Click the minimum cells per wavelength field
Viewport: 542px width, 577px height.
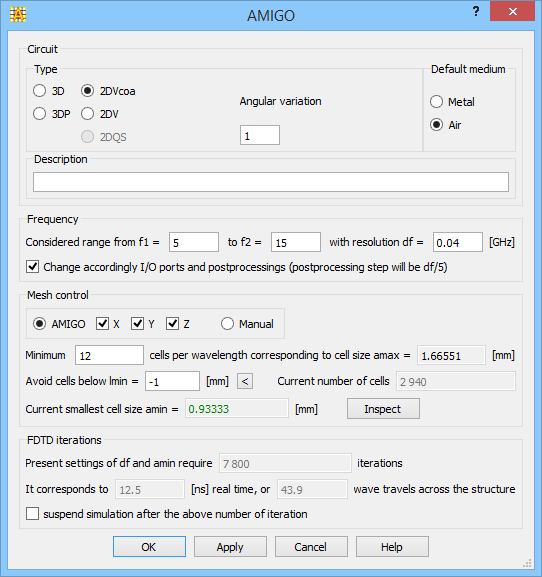109,355
